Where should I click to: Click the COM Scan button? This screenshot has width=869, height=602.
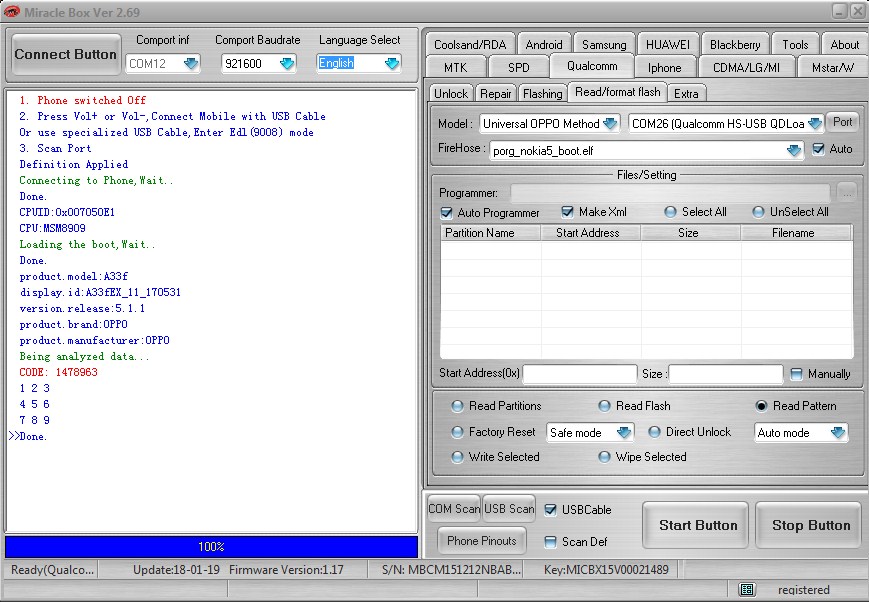coord(454,508)
